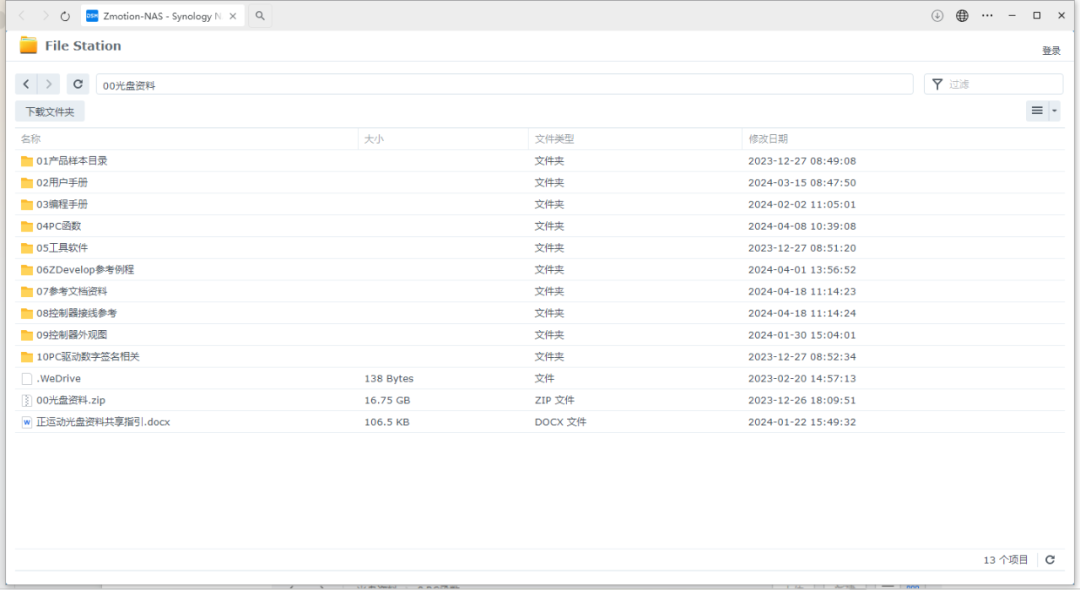The image size is (1080, 590).
Task: Refresh list via bottom-right reload icon
Action: pyautogui.click(x=1050, y=560)
